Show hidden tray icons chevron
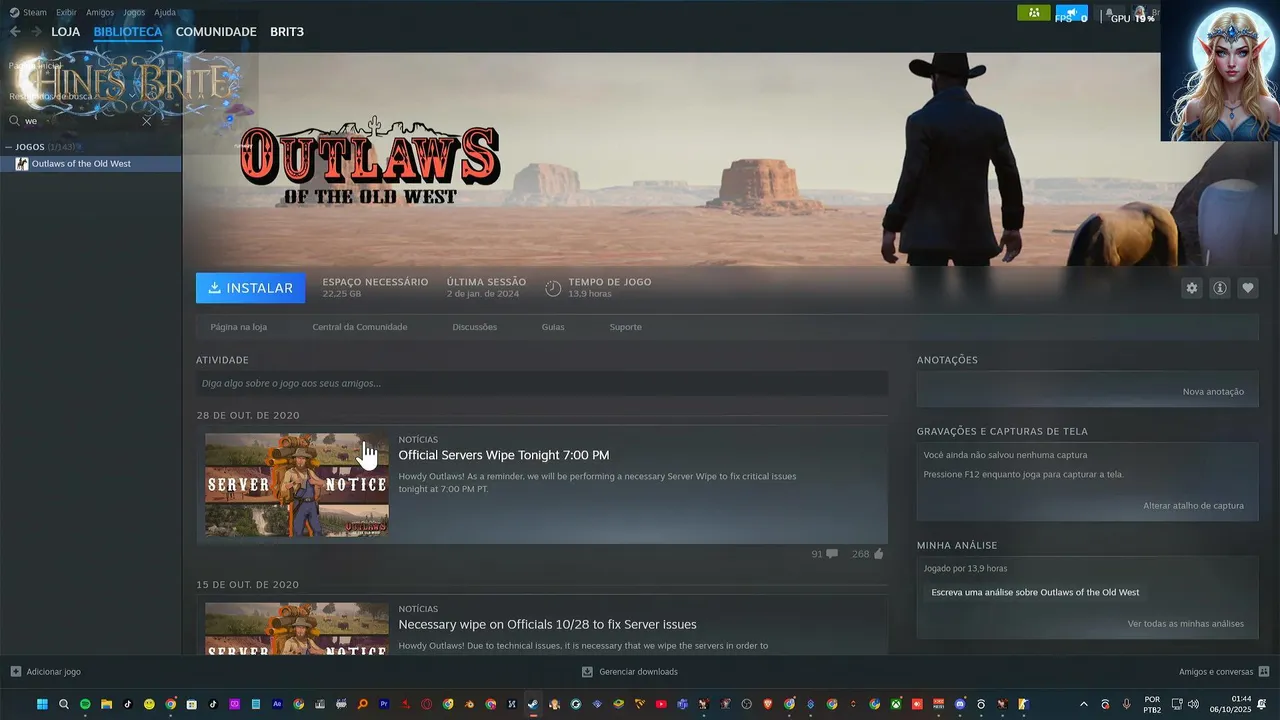 [1083, 704]
